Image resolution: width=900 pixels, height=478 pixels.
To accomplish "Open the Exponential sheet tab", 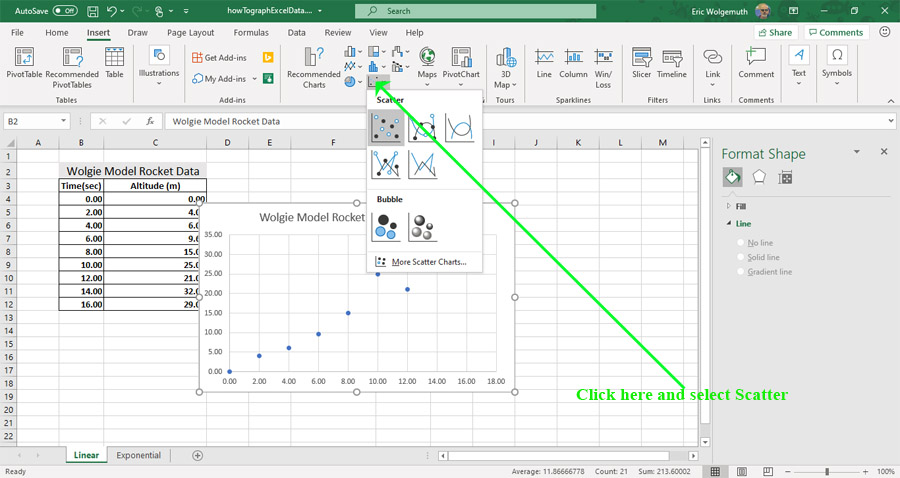I will click(x=137, y=455).
